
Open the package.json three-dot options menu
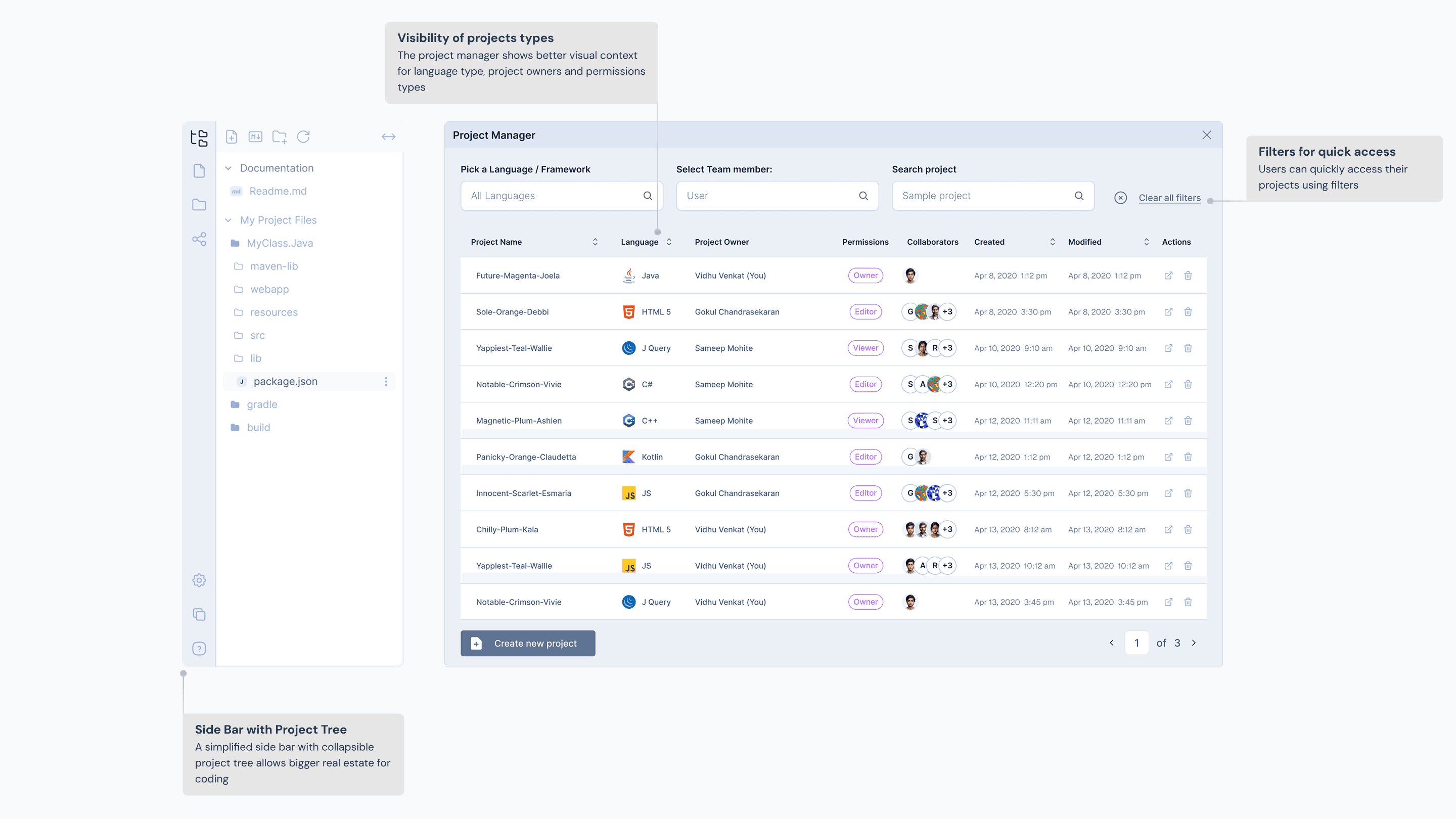click(386, 382)
